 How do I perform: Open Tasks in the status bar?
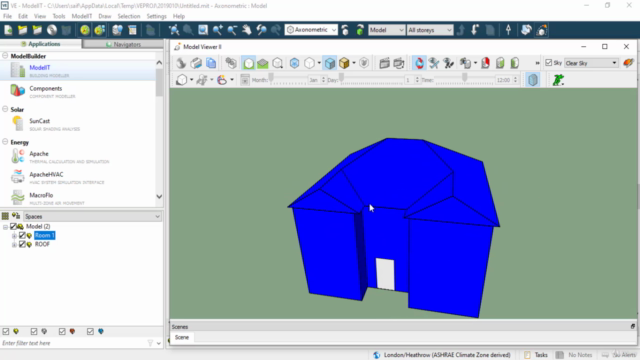[x=536, y=355]
